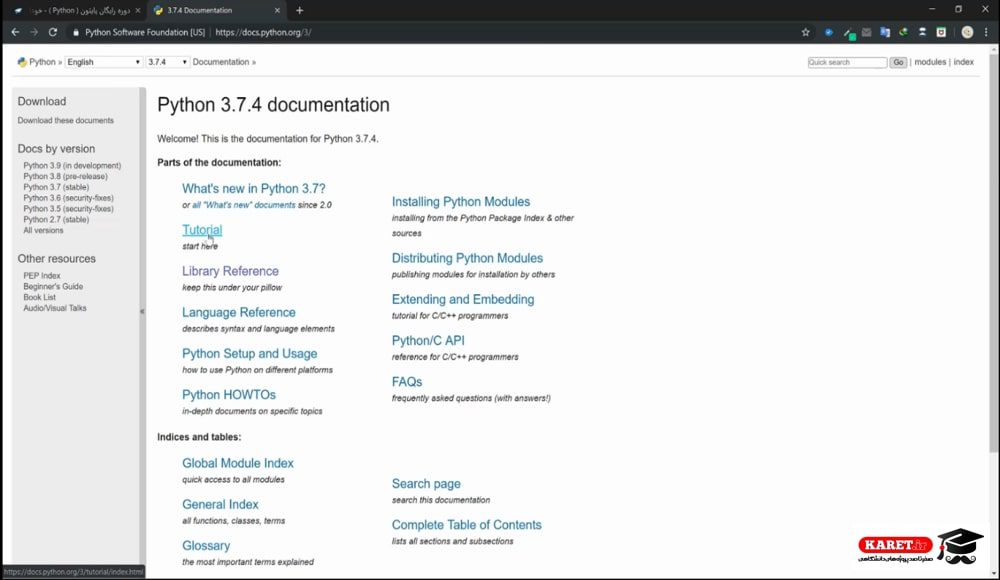Image resolution: width=1000 pixels, height=580 pixels.
Task: Close the 3.7.4 Documentation tab
Action: (277, 10)
